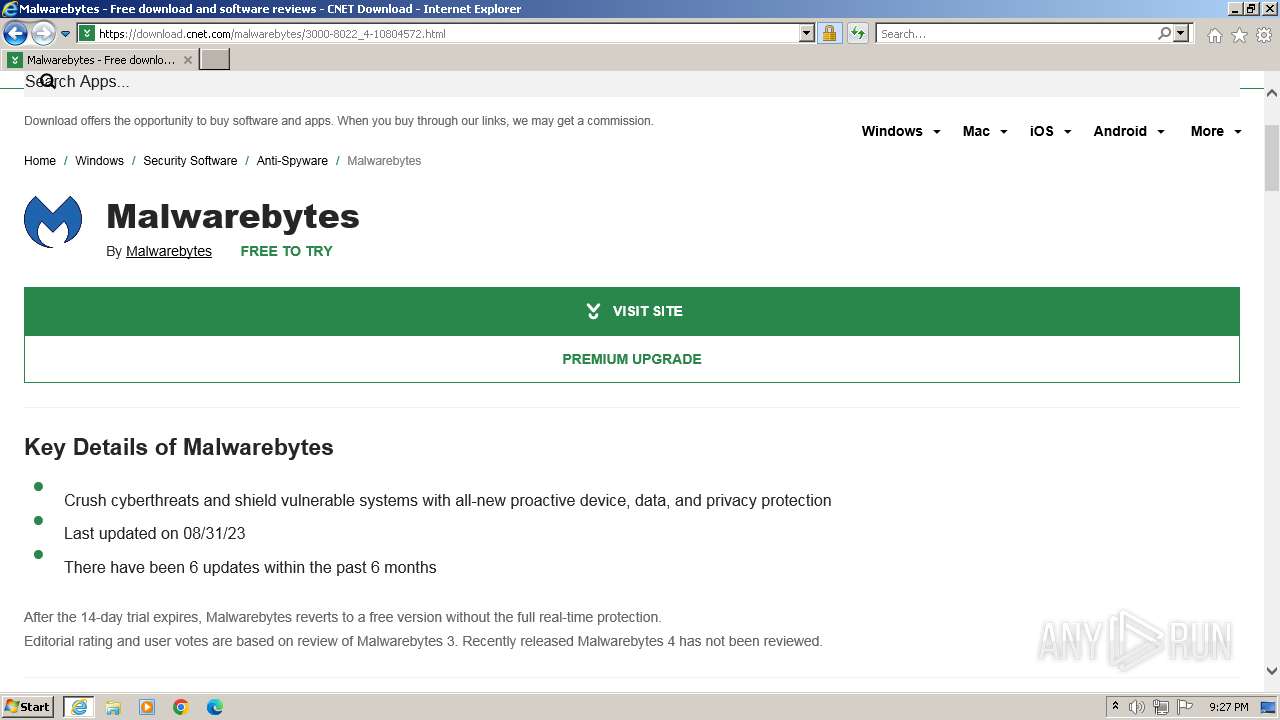The image size is (1280, 720).
Task: Click the FREE TO TRY label
Action: pyautogui.click(x=286, y=251)
